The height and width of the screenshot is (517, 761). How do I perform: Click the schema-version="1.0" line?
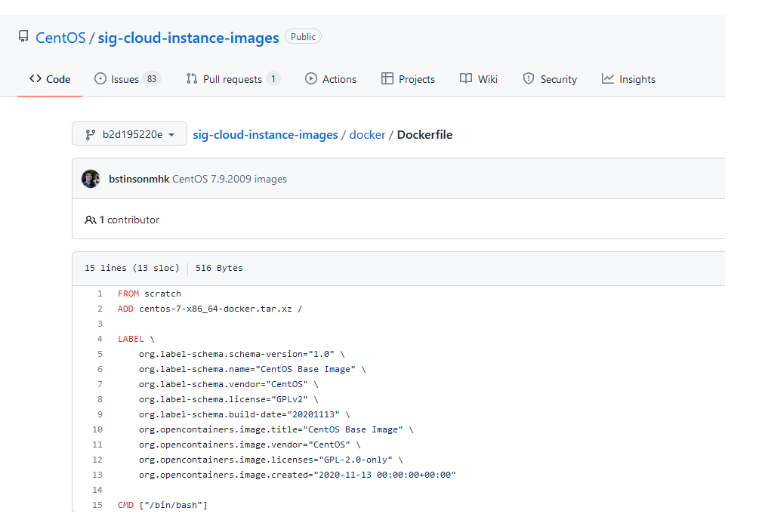(242, 354)
